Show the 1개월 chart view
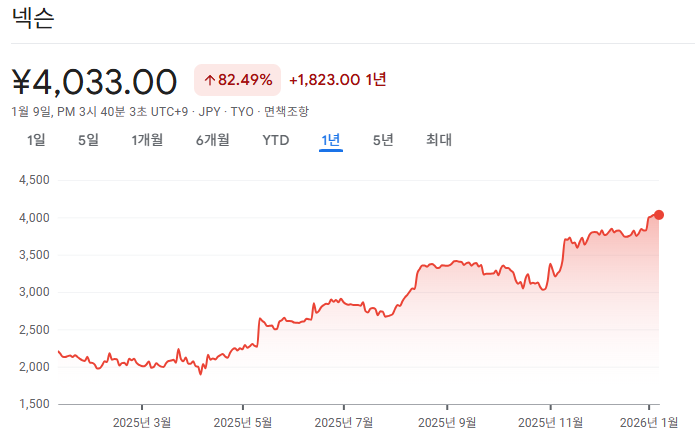 click(x=147, y=140)
